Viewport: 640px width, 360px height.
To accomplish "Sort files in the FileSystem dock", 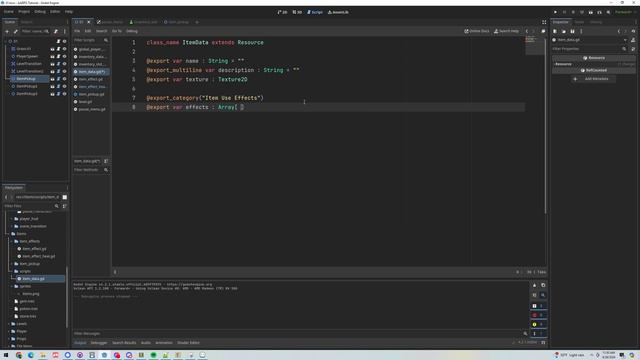I will point(64,206).
